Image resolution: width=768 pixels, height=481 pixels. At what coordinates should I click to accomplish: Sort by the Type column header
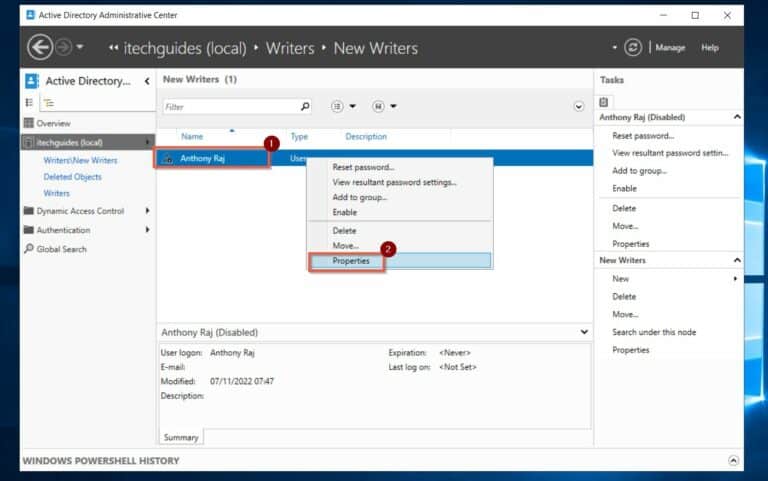[x=299, y=137]
